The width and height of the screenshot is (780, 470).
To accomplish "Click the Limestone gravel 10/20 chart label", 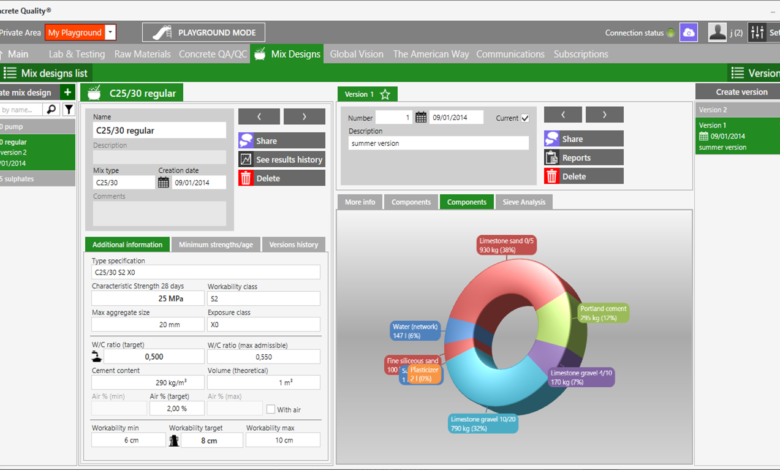I will pyautogui.click(x=483, y=423).
